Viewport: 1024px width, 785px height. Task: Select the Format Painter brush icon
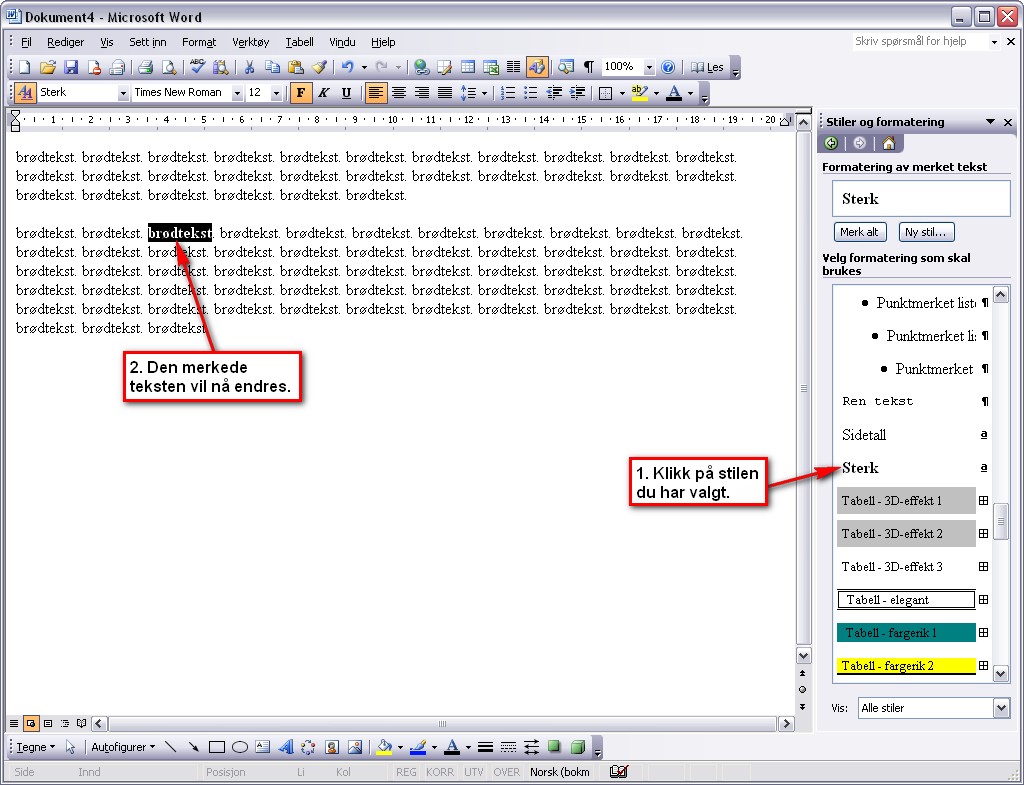[x=319, y=67]
